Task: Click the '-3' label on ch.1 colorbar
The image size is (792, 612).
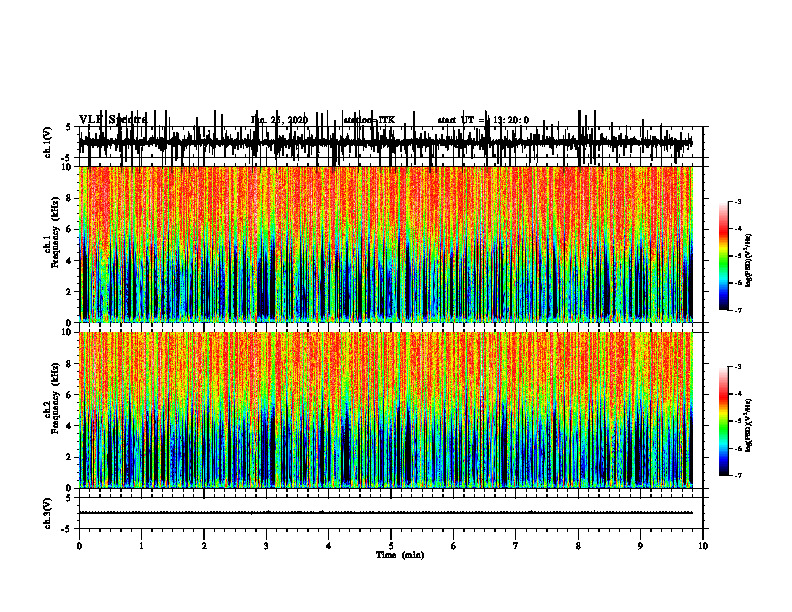Action: click(738, 201)
